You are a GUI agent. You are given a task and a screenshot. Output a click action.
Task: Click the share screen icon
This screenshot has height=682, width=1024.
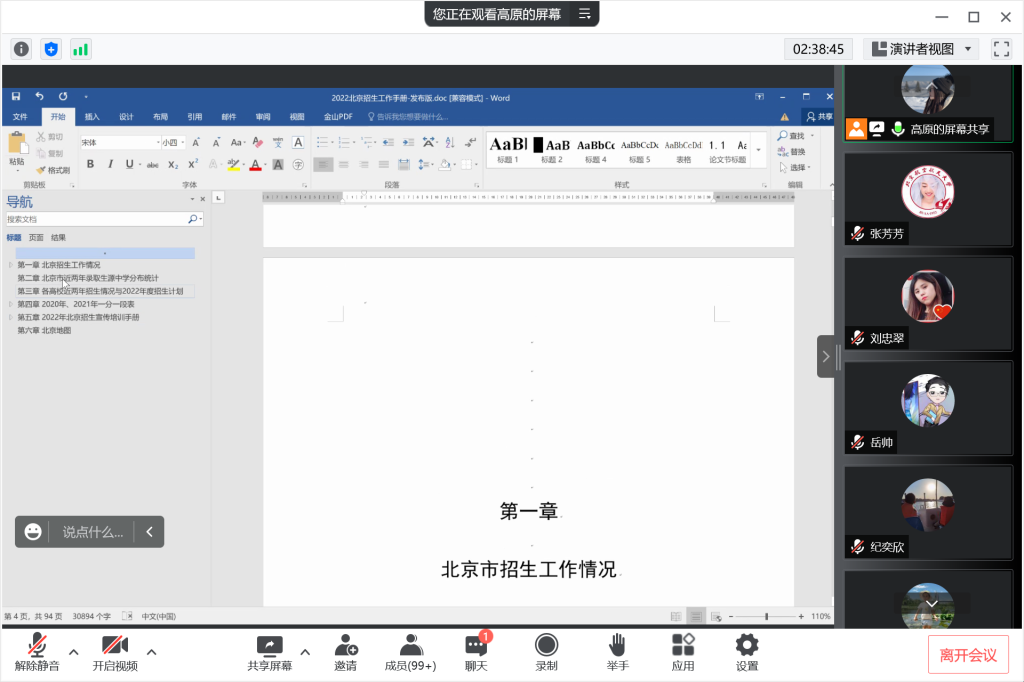pyautogui.click(x=270, y=646)
